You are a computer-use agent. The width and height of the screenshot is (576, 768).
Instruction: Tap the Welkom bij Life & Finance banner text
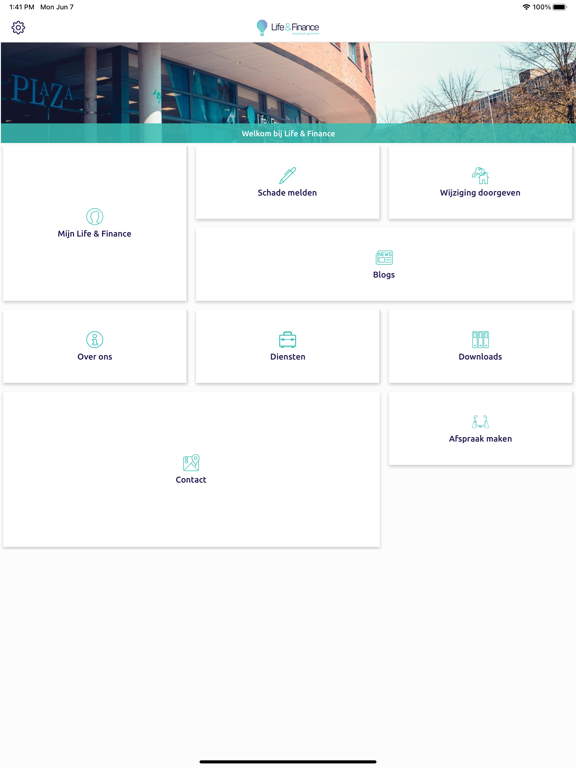coord(288,134)
